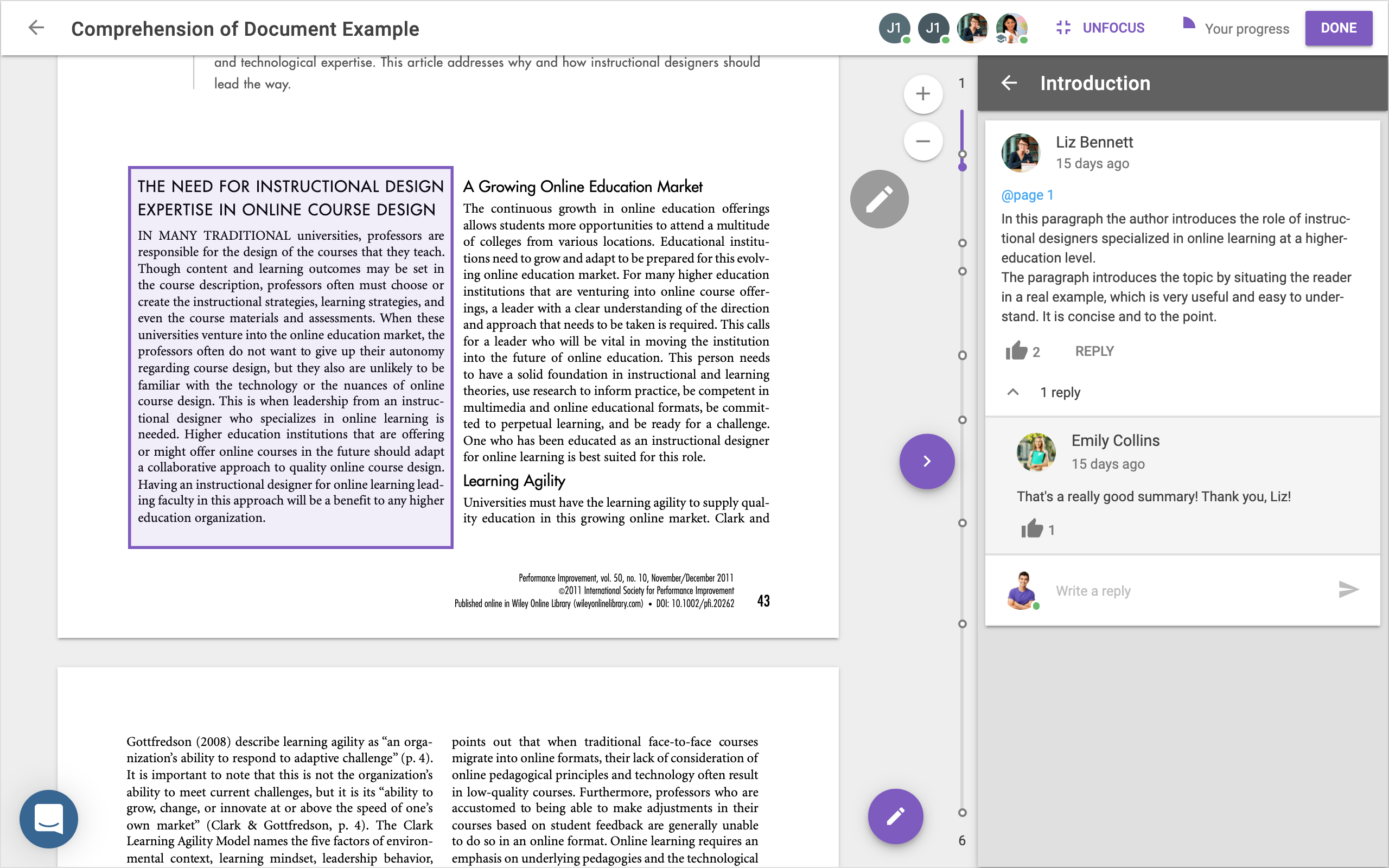Click Liz Bennett's profile picture in comment
1389x868 pixels.
tap(1021, 152)
